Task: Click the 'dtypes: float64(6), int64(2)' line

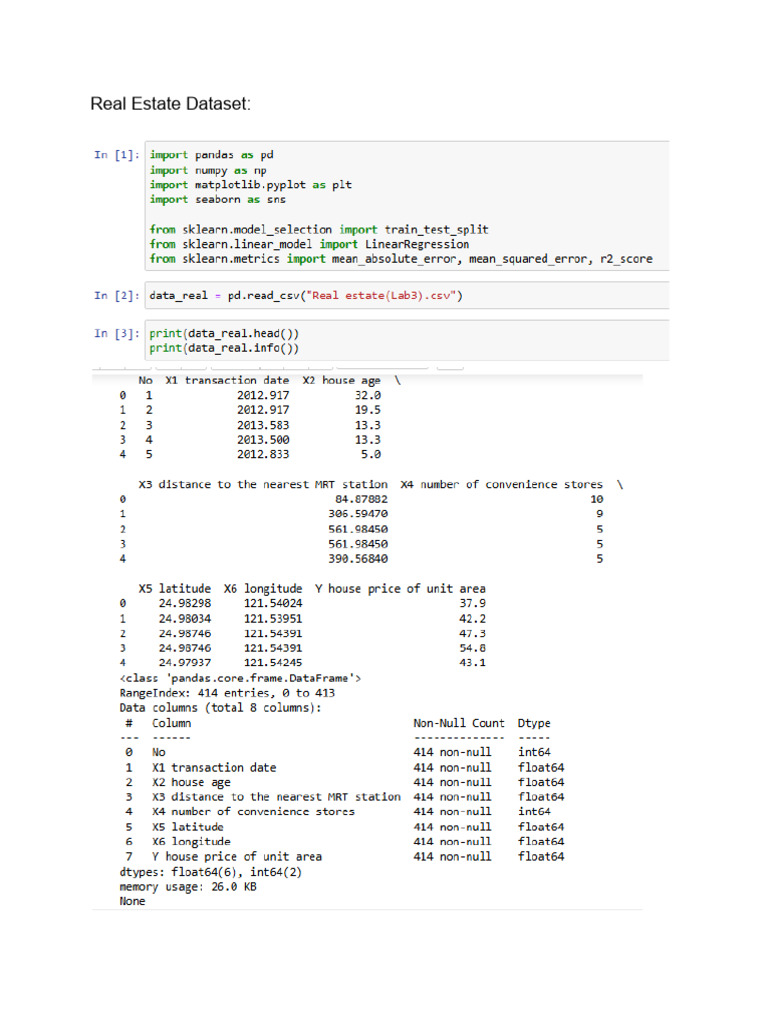Action: pos(211,872)
